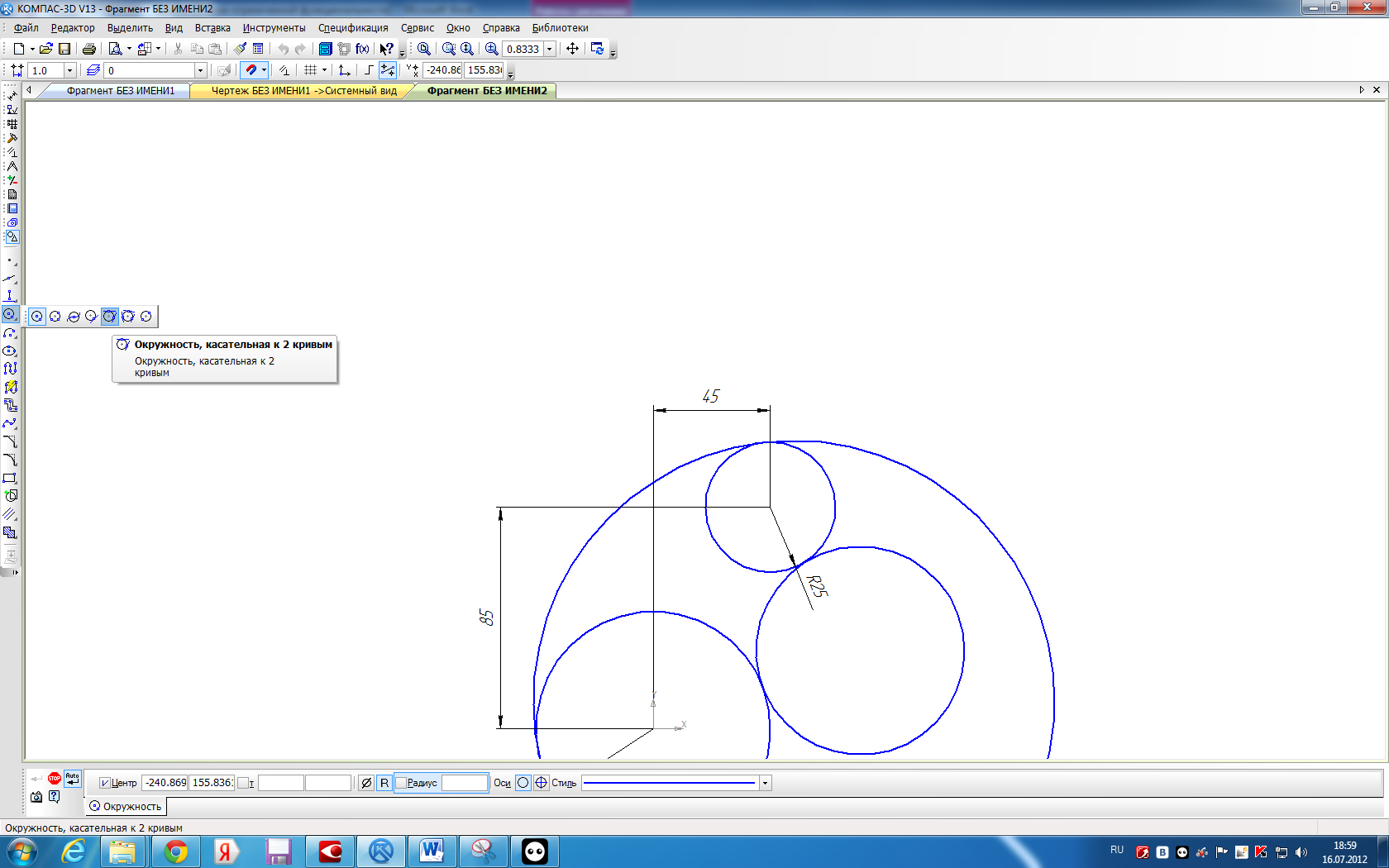
Task: Select the circle tangent to 2 curves tool
Action: 109,317
